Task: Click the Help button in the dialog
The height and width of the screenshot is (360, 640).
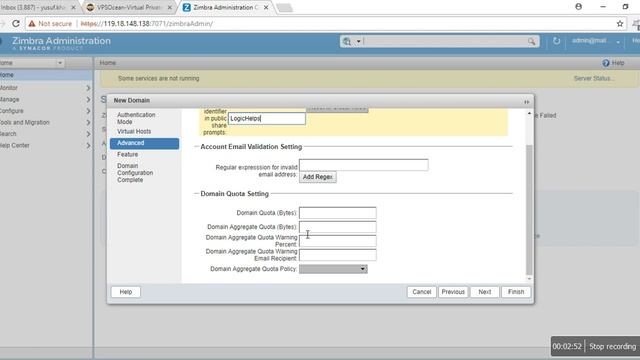Action: point(126,292)
